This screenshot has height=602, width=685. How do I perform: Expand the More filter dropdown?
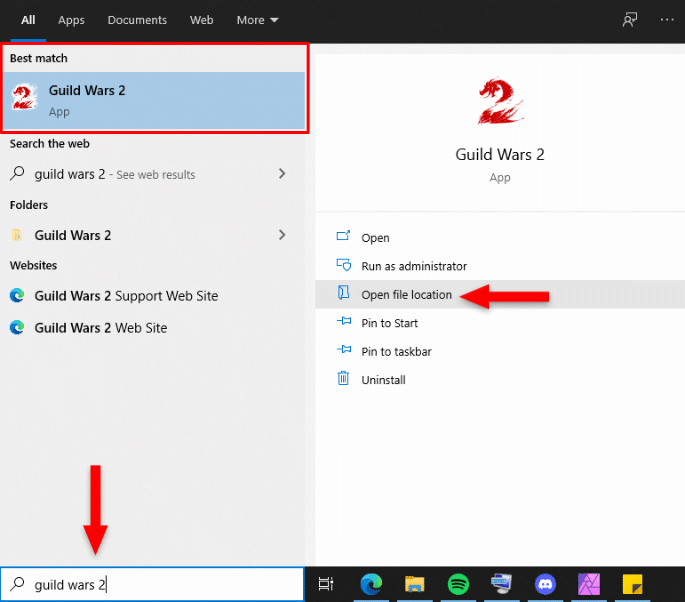point(257,20)
